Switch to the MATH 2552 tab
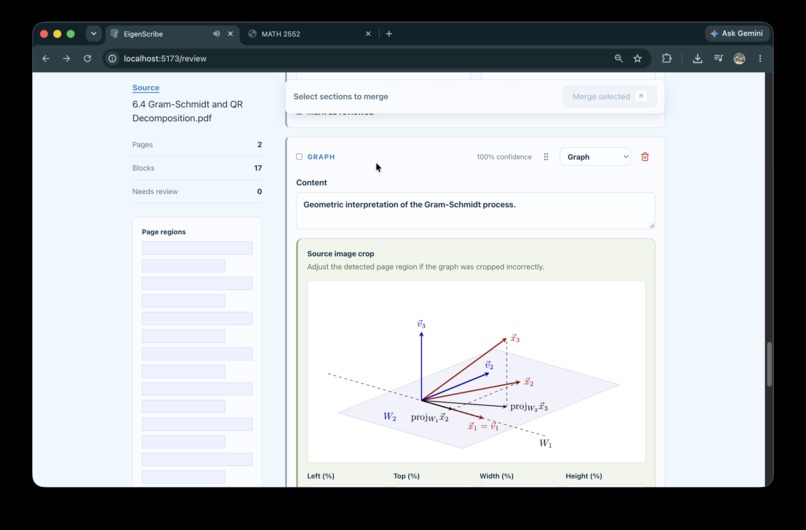 point(310,34)
